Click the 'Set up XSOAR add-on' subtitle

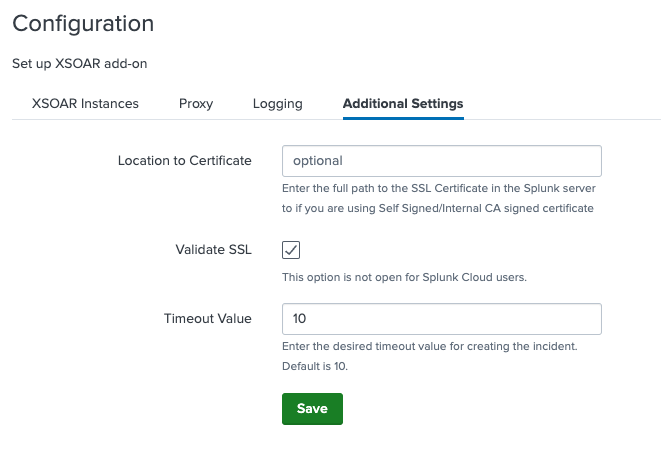pos(80,64)
